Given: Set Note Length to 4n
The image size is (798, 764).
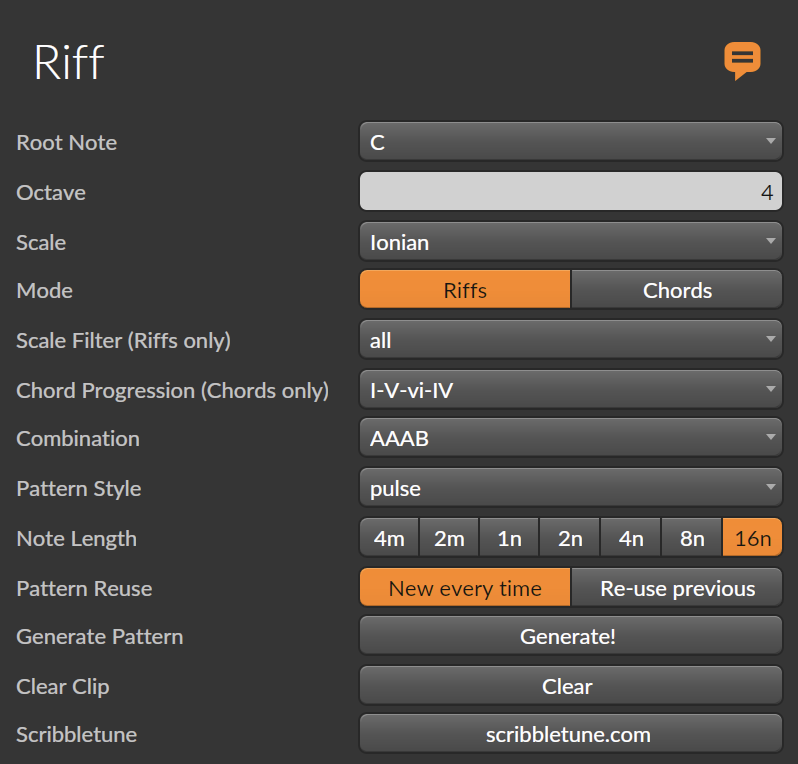Looking at the screenshot, I should (x=631, y=537).
